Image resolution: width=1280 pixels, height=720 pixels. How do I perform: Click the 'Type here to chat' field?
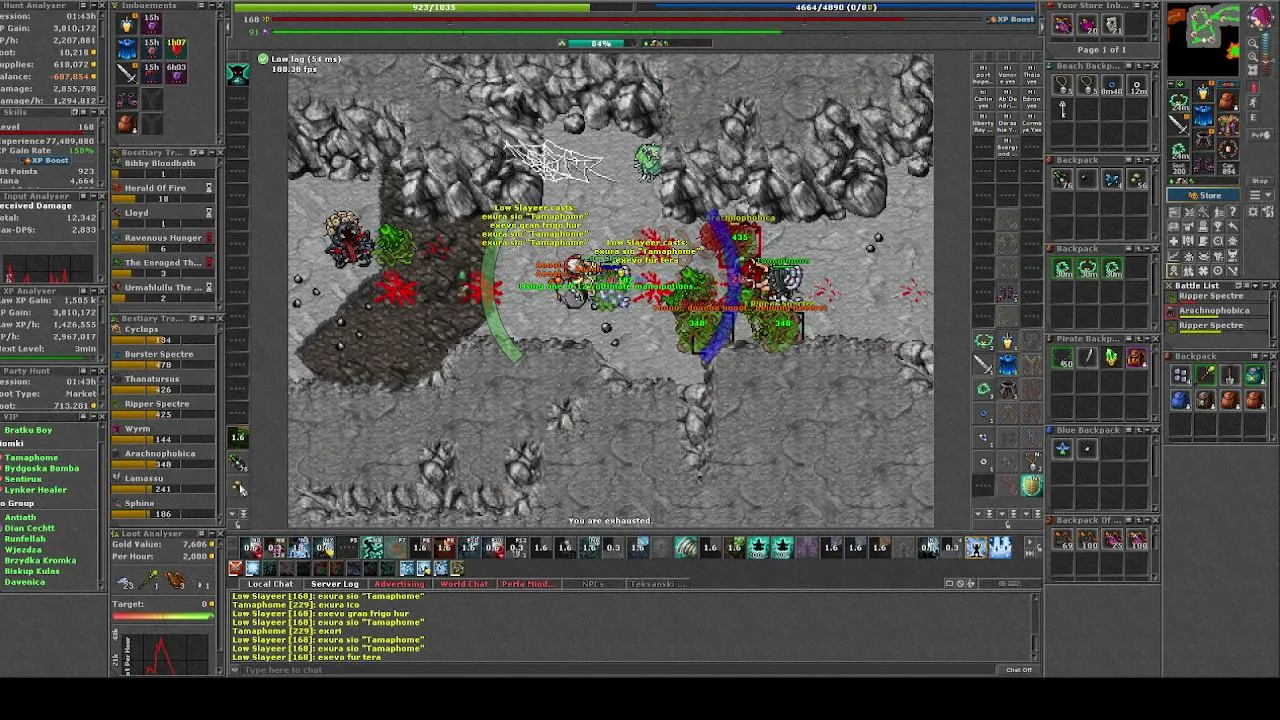pyautogui.click(x=618, y=670)
